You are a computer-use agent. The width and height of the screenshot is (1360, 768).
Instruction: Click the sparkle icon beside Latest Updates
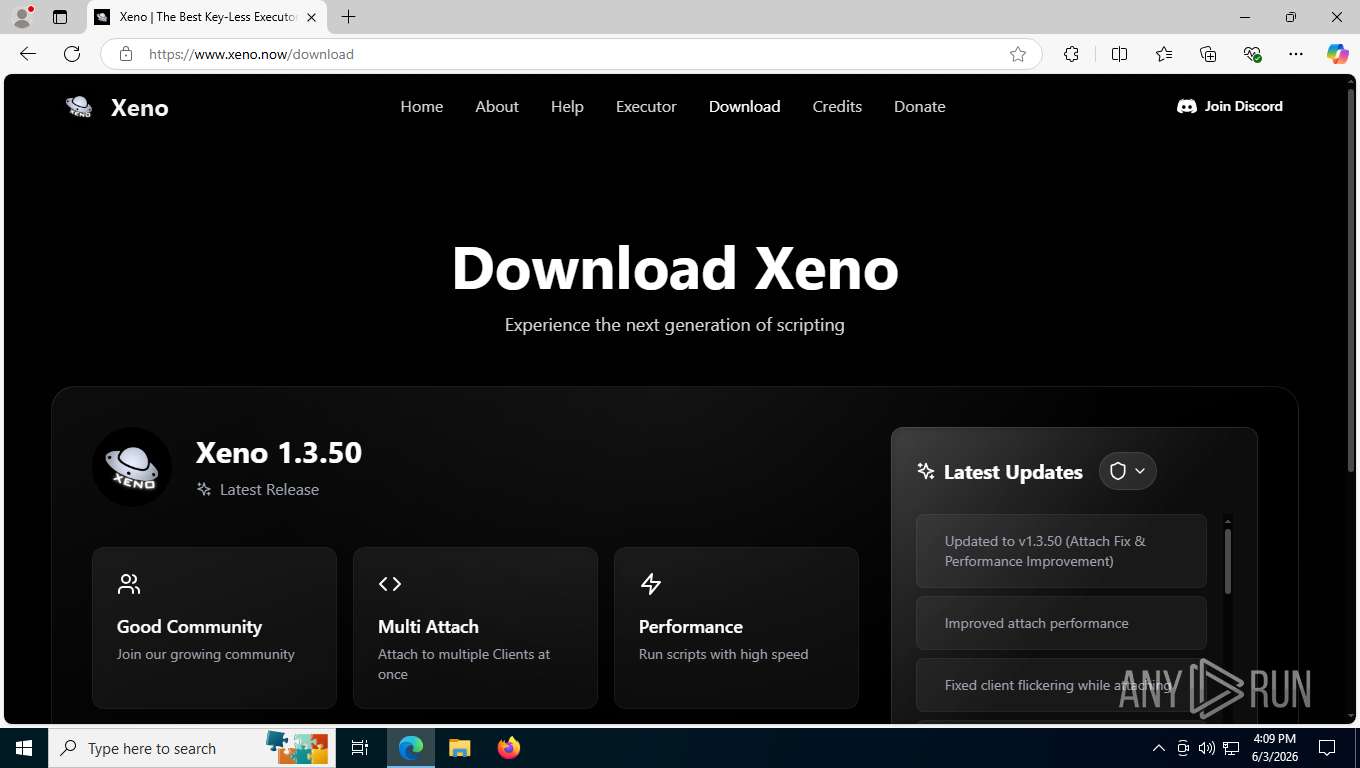coord(926,471)
